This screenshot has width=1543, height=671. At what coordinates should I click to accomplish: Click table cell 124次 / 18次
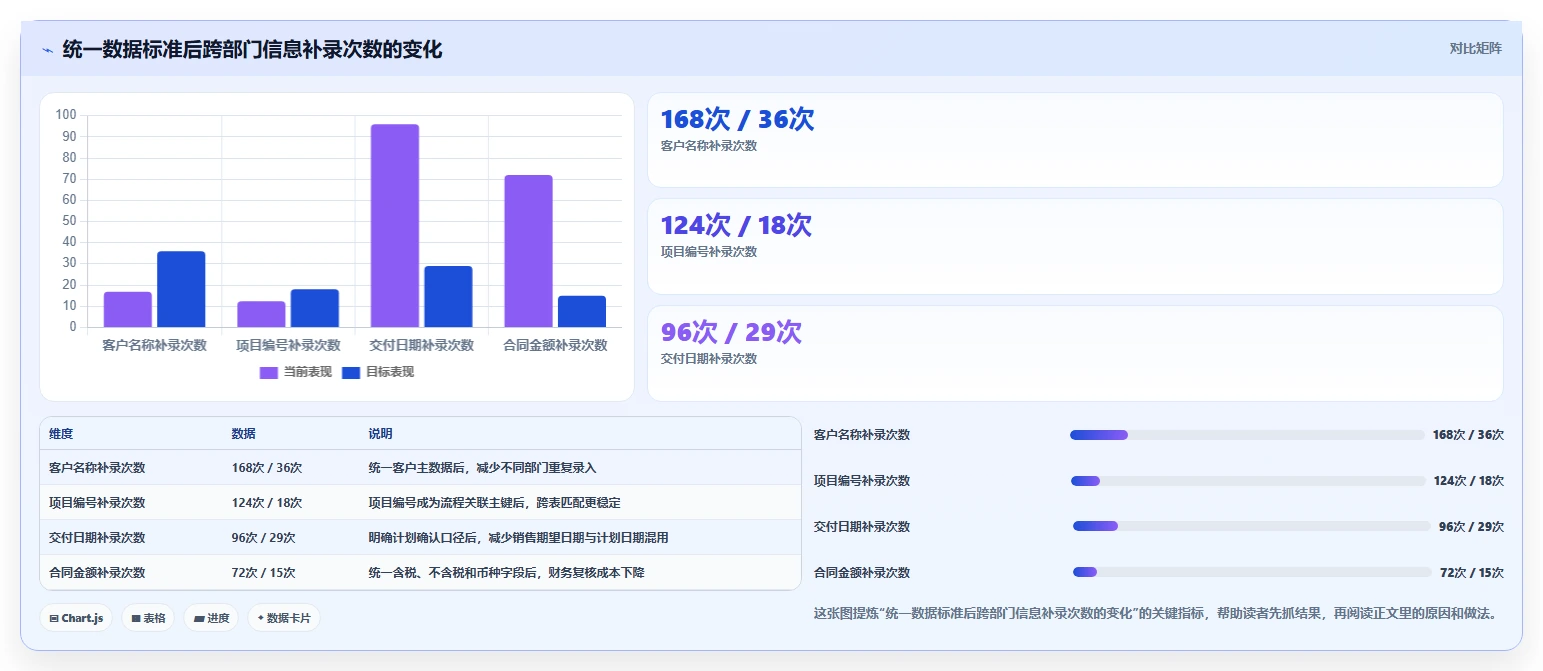point(267,503)
